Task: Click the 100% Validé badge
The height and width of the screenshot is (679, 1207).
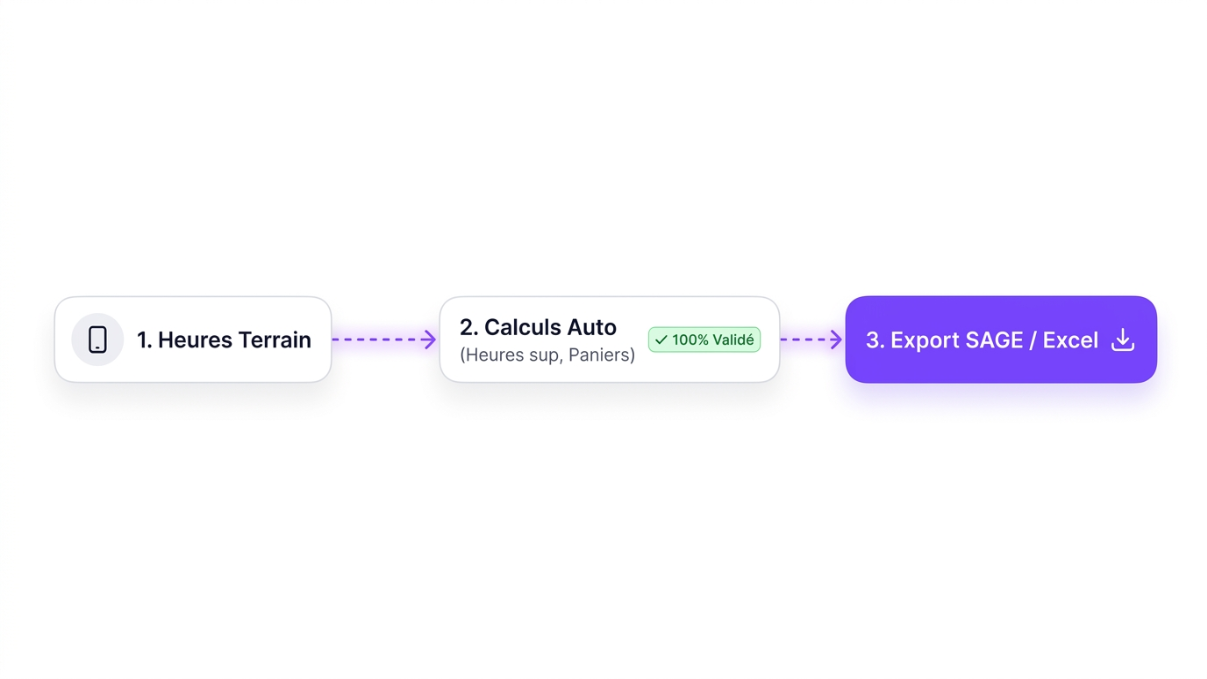Action: [704, 340]
